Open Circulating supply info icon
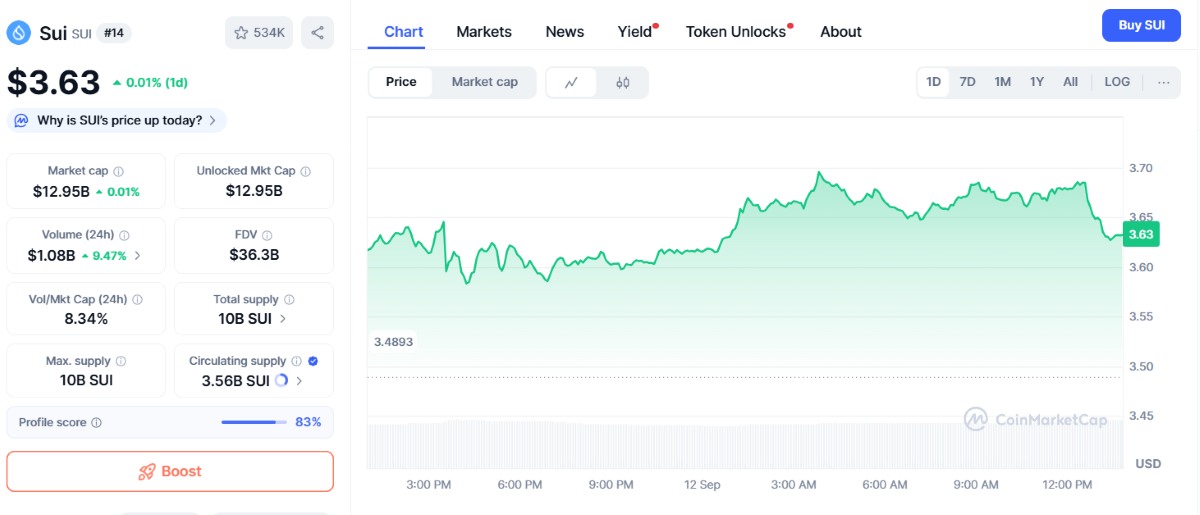 (297, 361)
